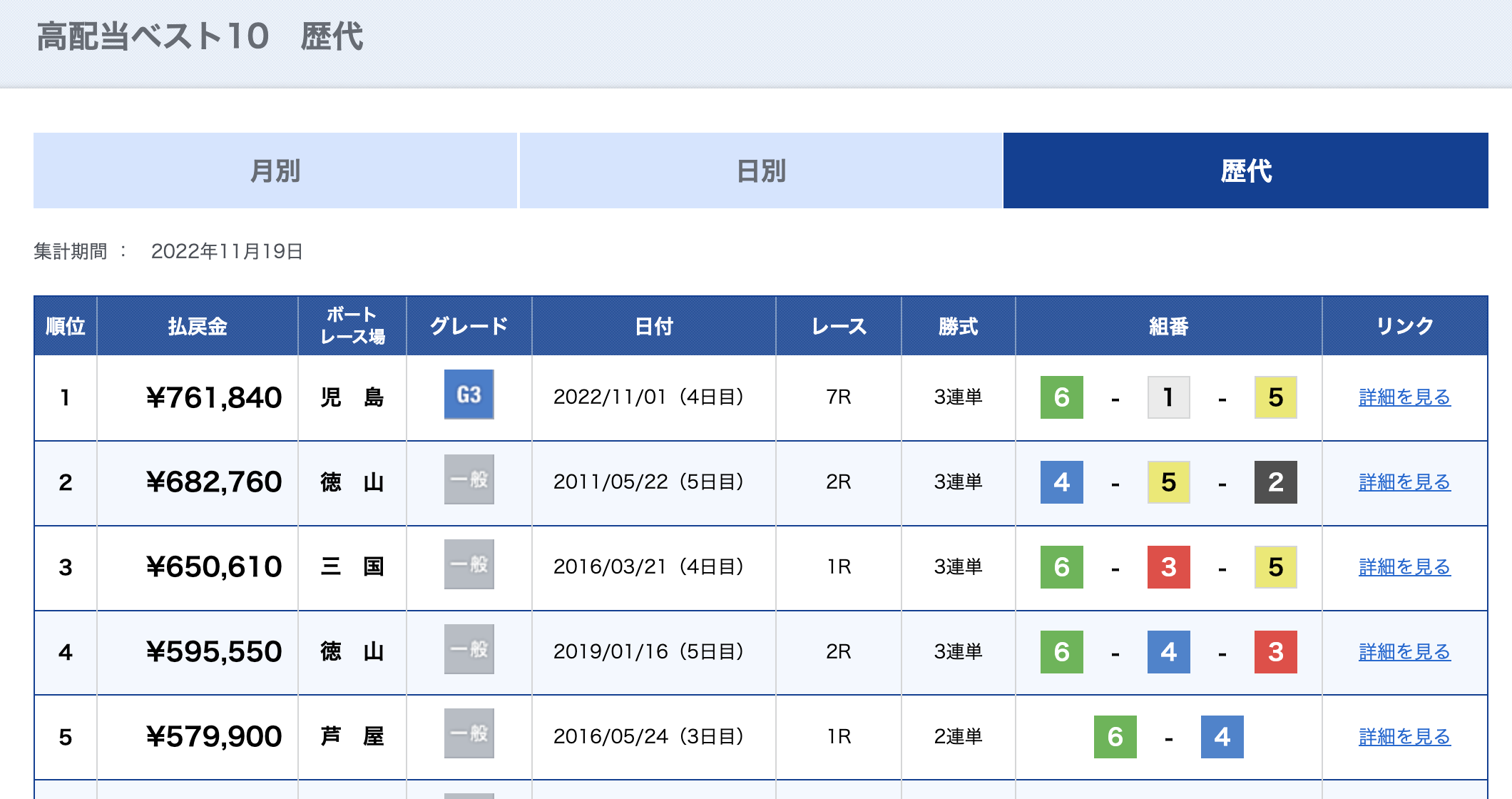The height and width of the screenshot is (799, 1512).
Task: Click the 払戻金 column header
Action: pyautogui.click(x=198, y=326)
